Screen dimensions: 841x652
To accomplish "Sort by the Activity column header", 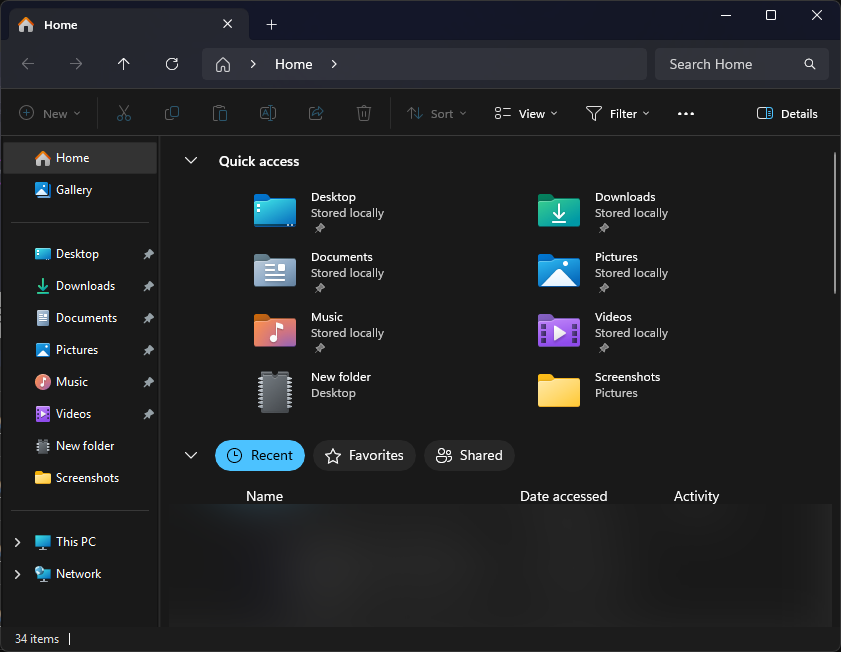I will click(x=696, y=496).
